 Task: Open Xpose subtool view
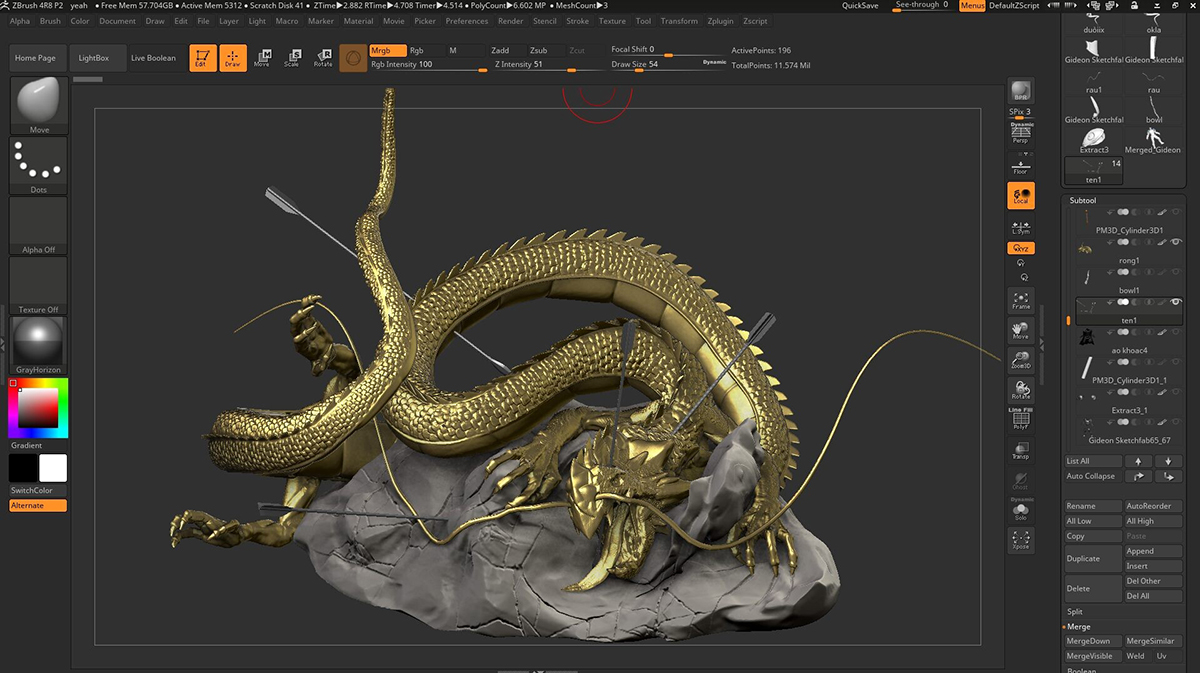[x=1020, y=541]
